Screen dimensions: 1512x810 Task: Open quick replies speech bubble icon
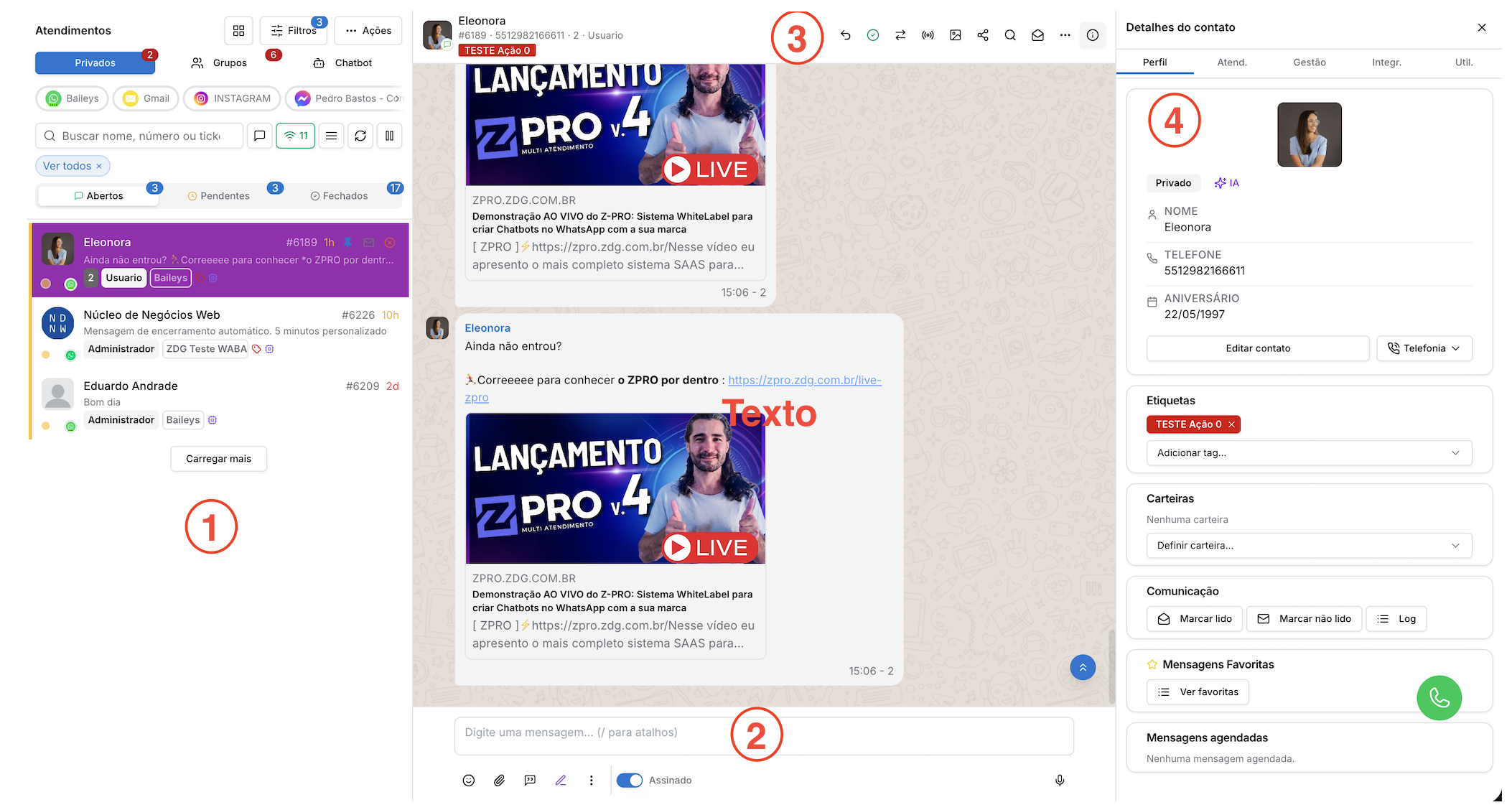pos(530,781)
